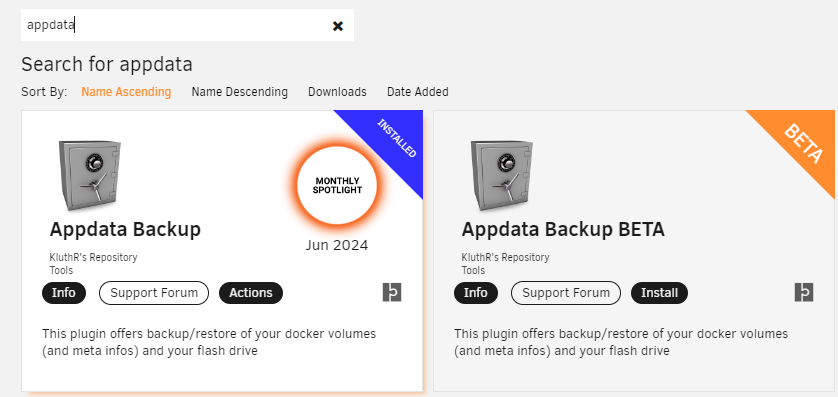This screenshot has height=397, width=838.
Task: Click the Appdata Backup safe icon
Action: click(90, 176)
